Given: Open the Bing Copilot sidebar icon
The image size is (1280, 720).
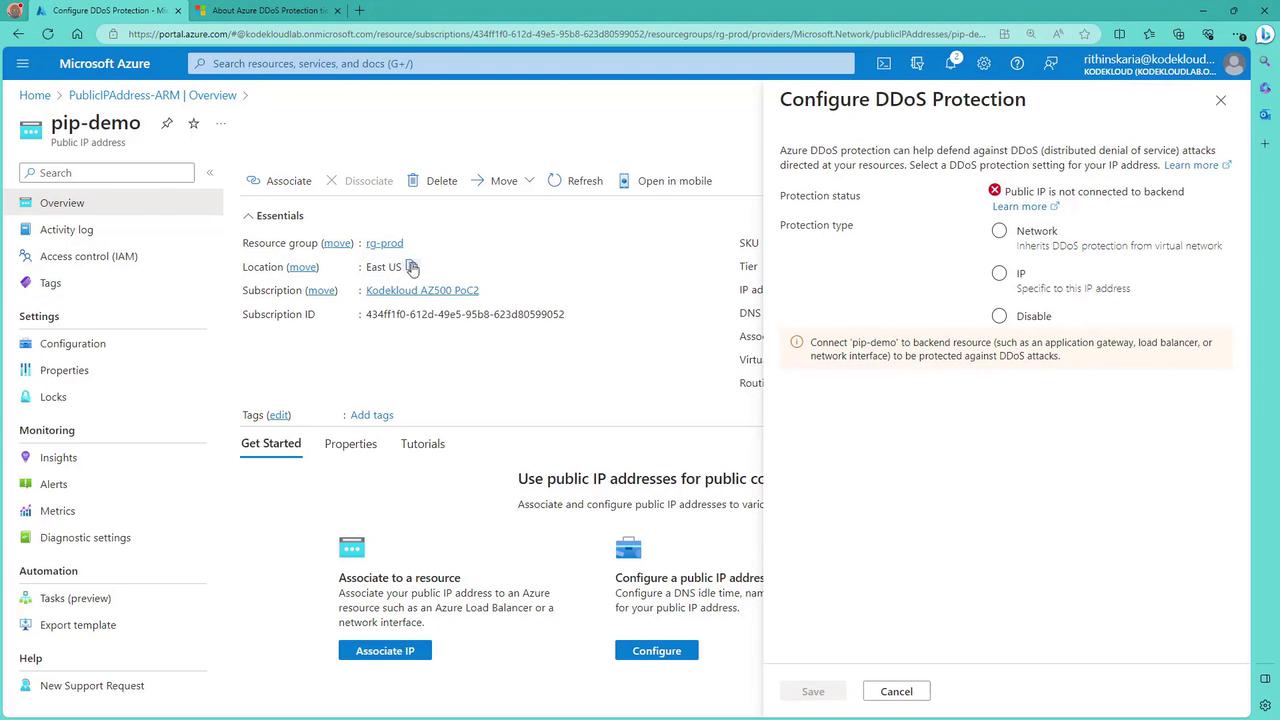Looking at the screenshot, I should (x=1265, y=35).
